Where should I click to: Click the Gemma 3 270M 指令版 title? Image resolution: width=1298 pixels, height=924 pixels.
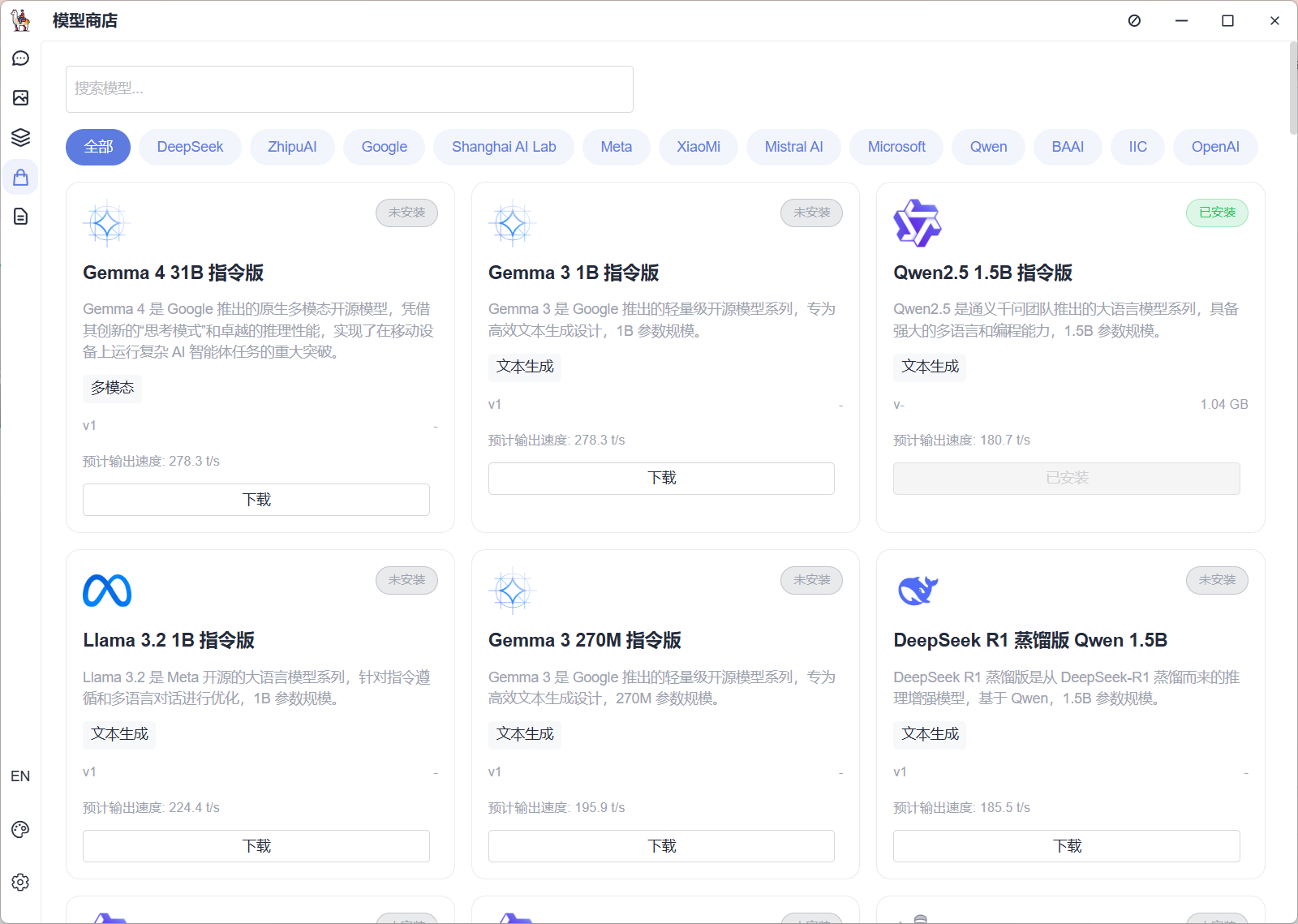(585, 641)
